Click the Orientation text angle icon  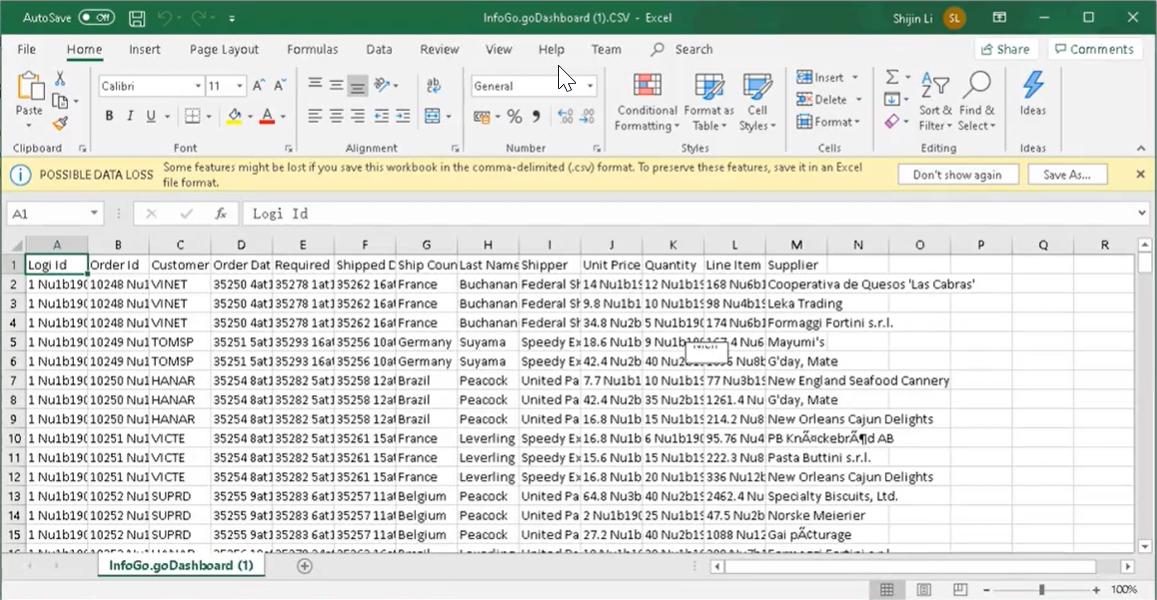pyautogui.click(x=382, y=85)
